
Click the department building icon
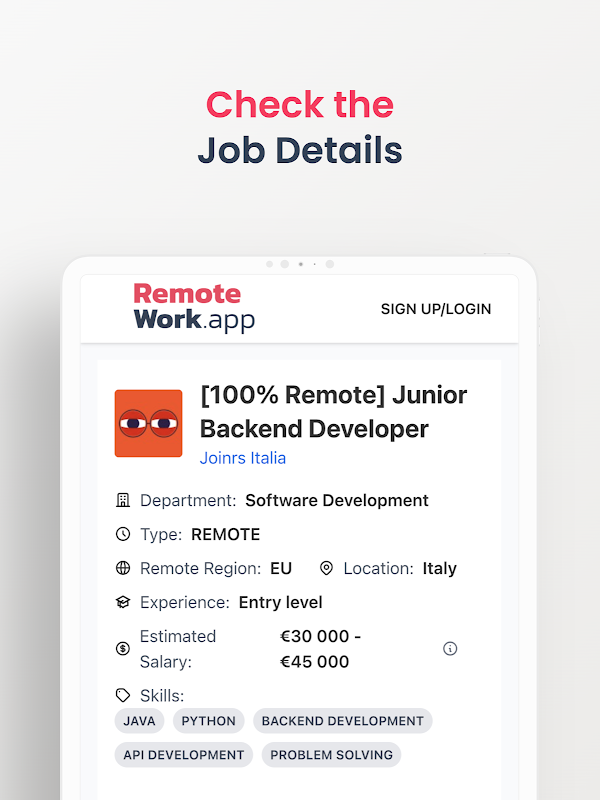tap(123, 500)
